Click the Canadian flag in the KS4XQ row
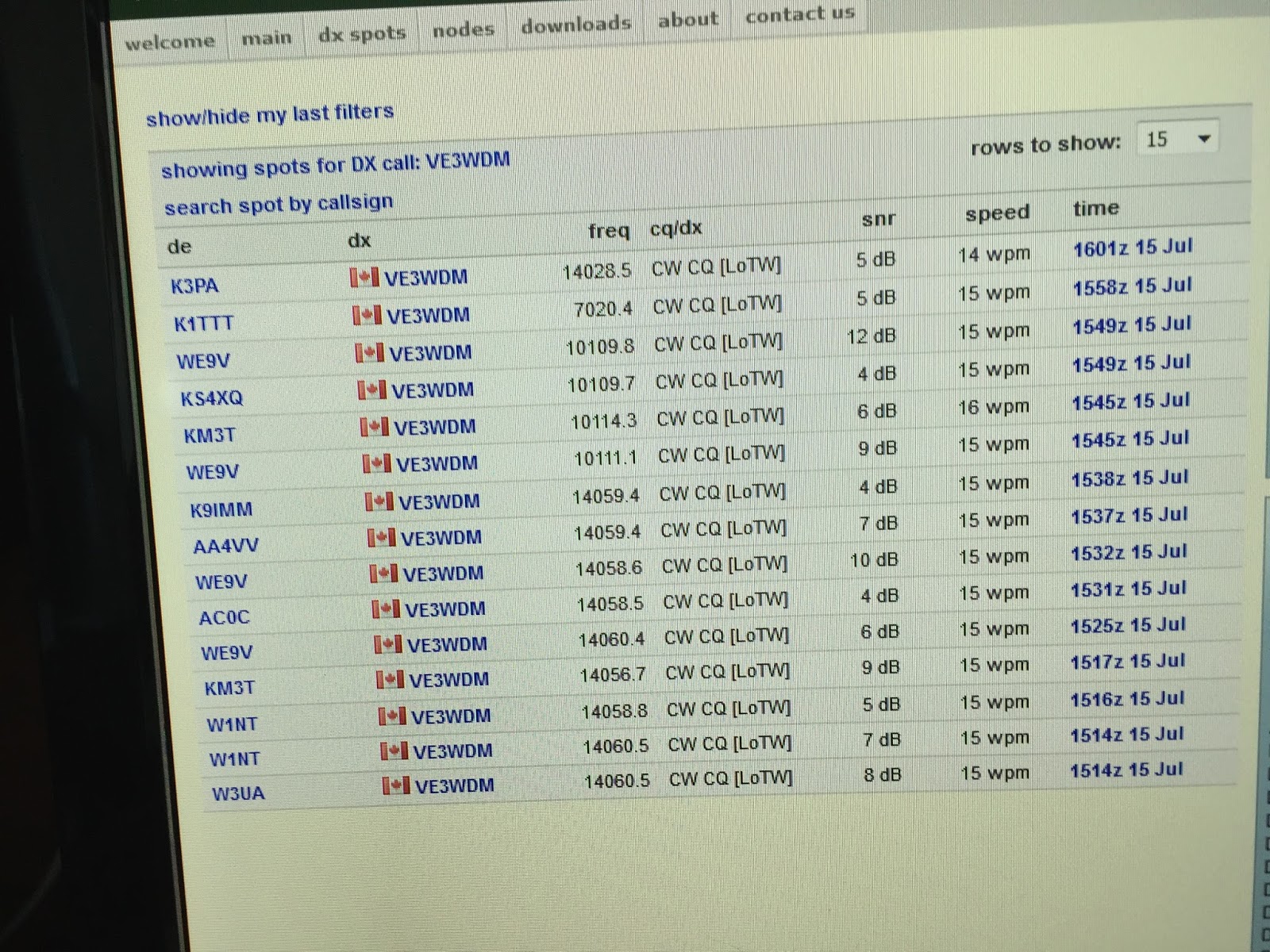Viewport: 1270px width, 952px height. (371, 390)
